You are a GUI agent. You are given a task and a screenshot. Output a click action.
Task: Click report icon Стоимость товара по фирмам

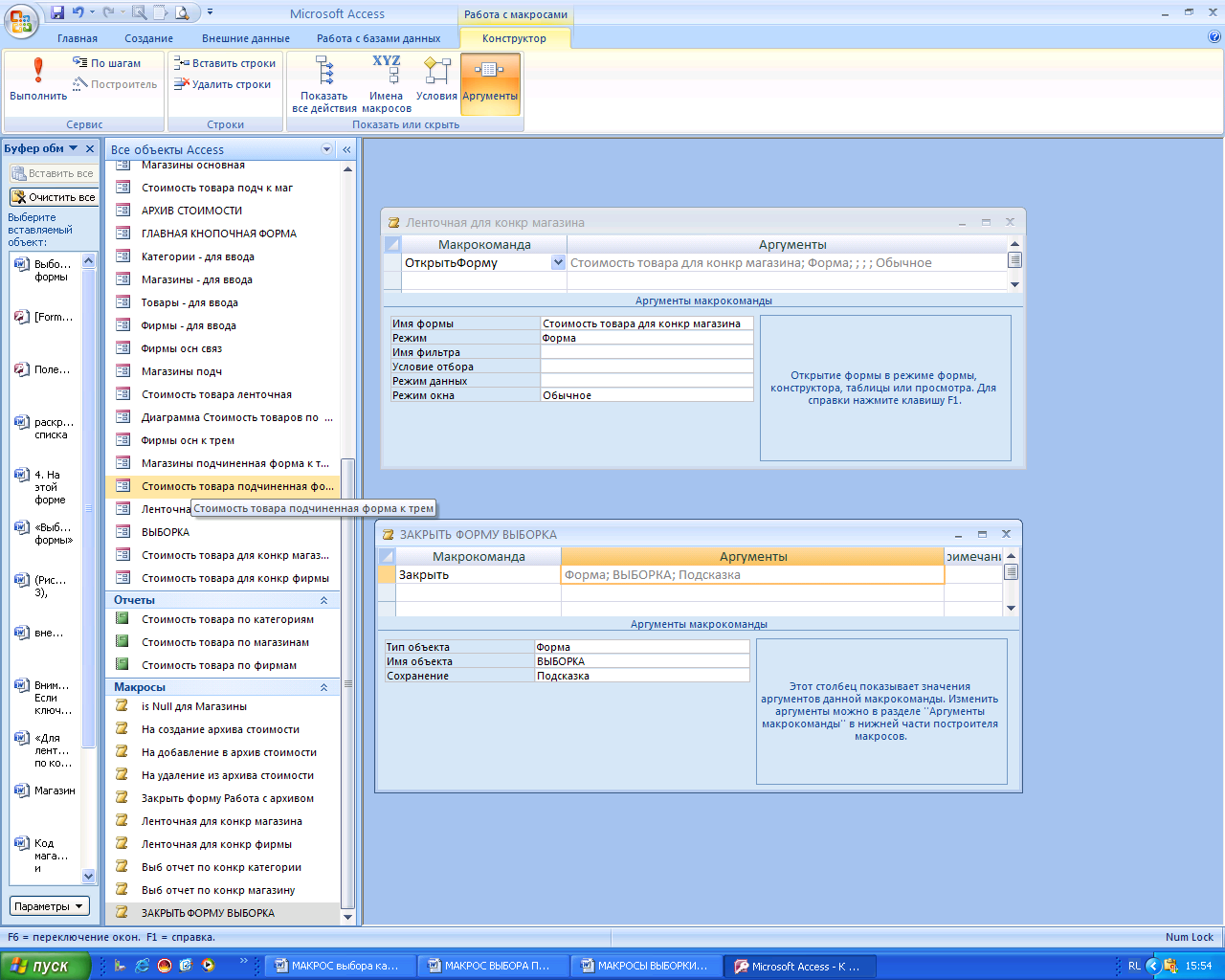click(x=122, y=664)
